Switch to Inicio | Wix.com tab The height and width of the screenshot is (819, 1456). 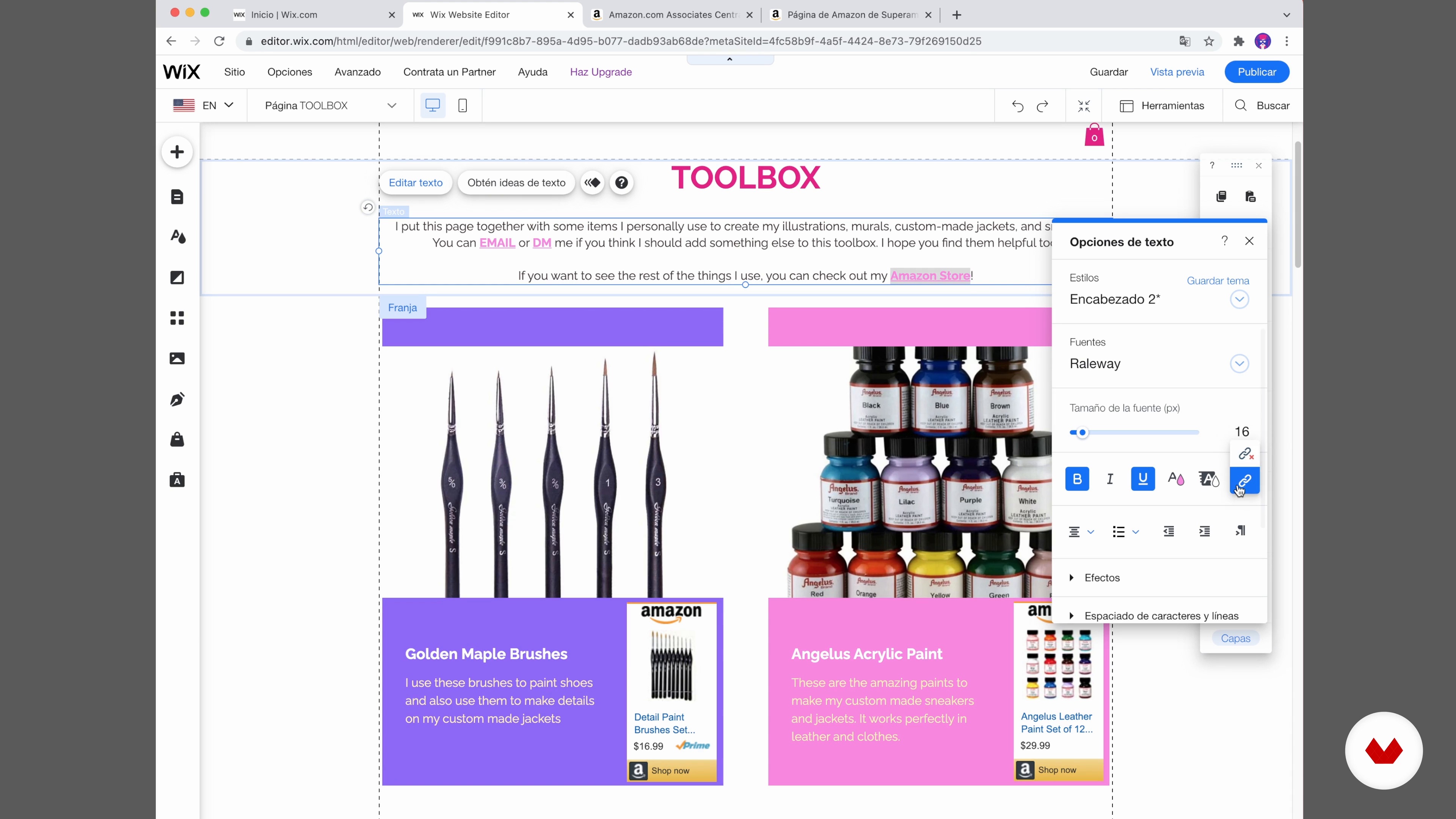tap(314, 15)
